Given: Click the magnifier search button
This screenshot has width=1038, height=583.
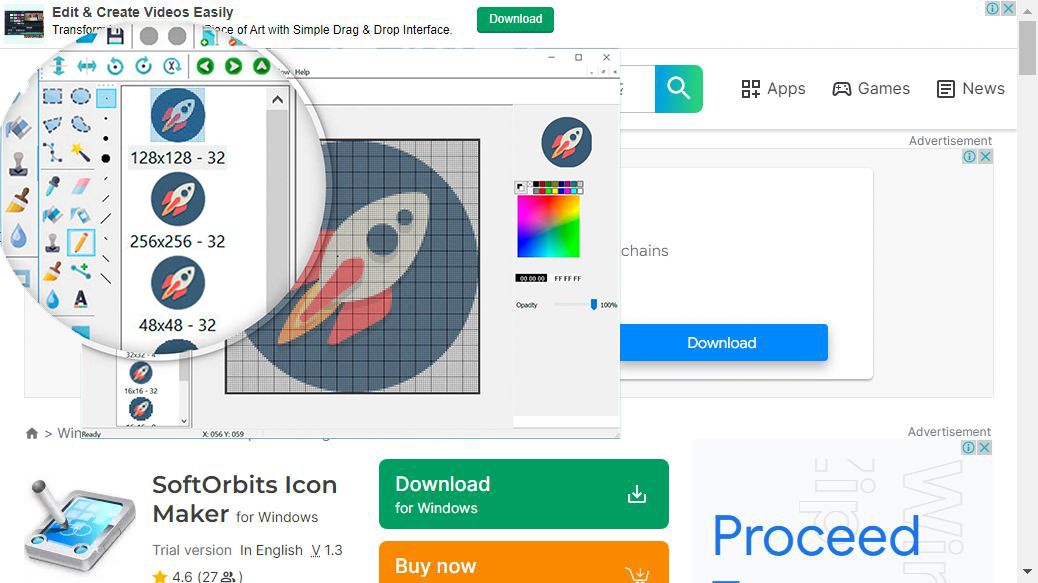Looking at the screenshot, I should tap(679, 89).
